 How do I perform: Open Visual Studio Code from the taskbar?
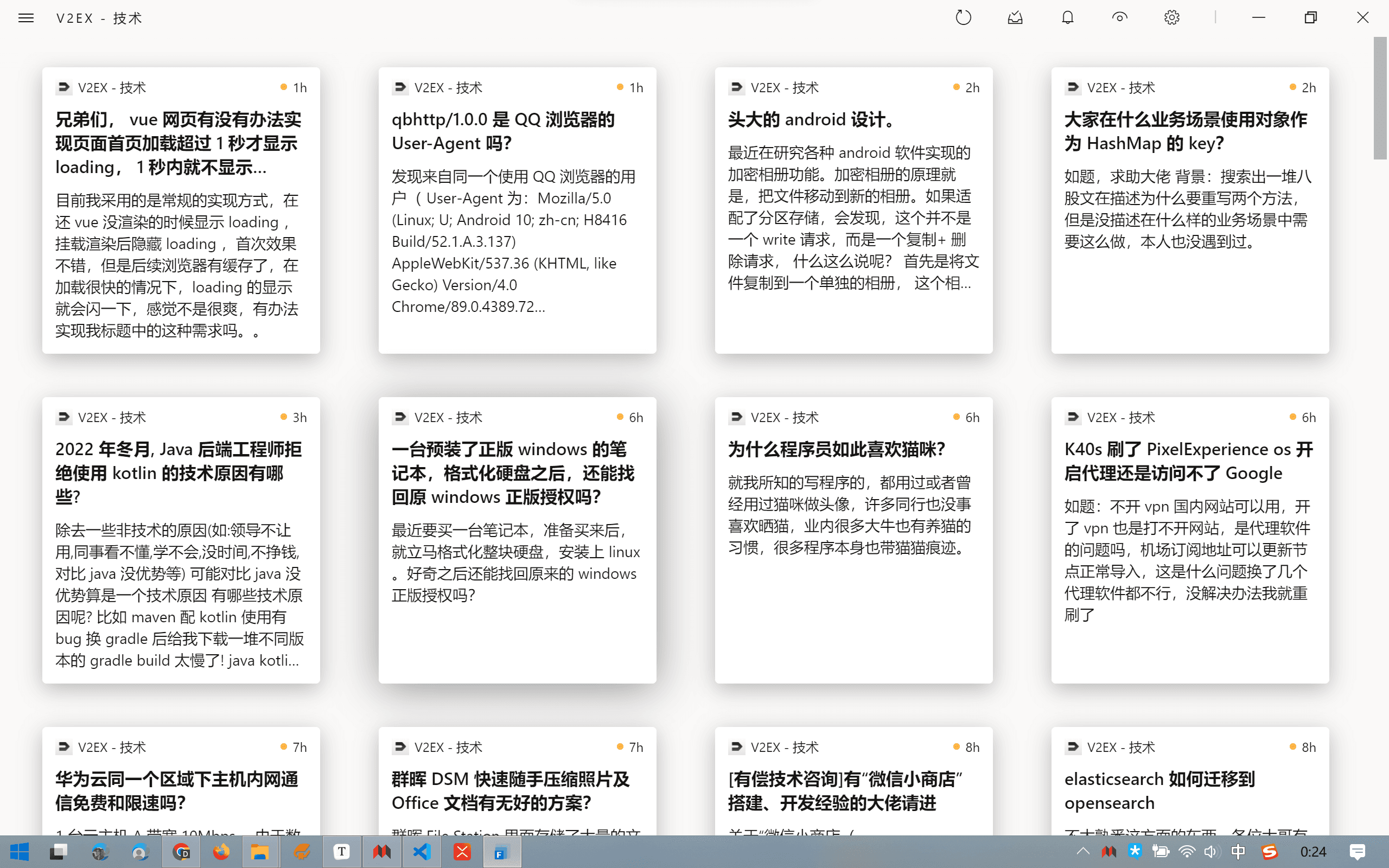click(x=422, y=851)
